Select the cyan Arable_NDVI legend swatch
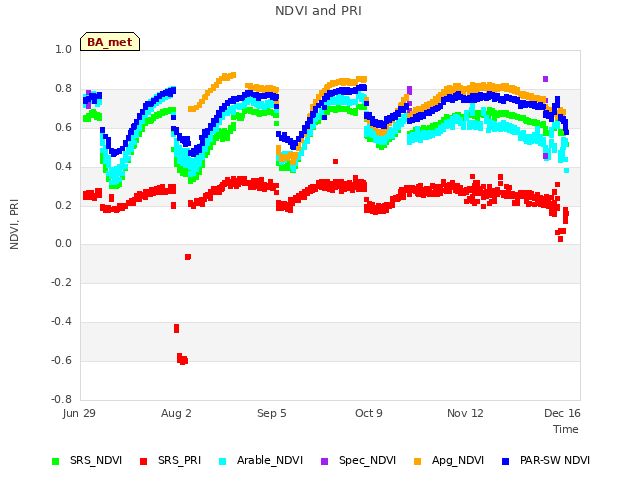 [x=222, y=461]
